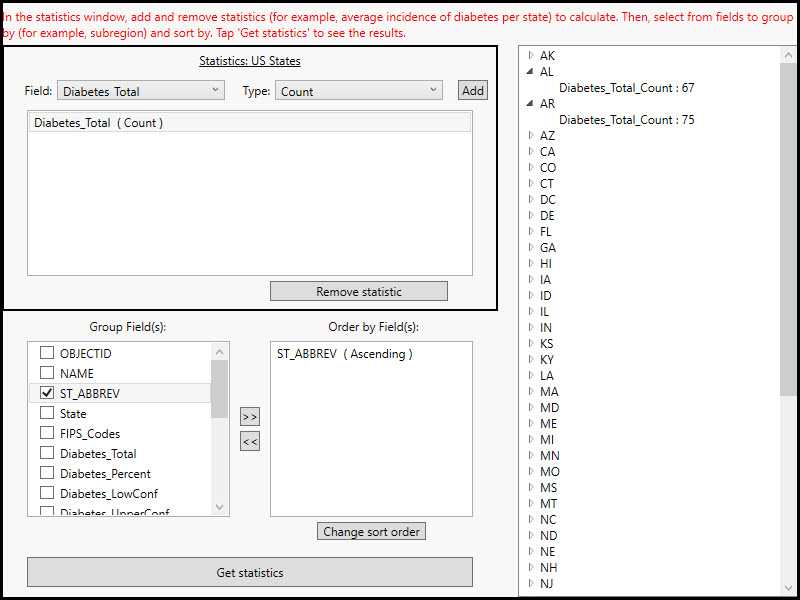Check the OBJECTID group field checkbox
This screenshot has width=800, height=600.
coord(47,353)
